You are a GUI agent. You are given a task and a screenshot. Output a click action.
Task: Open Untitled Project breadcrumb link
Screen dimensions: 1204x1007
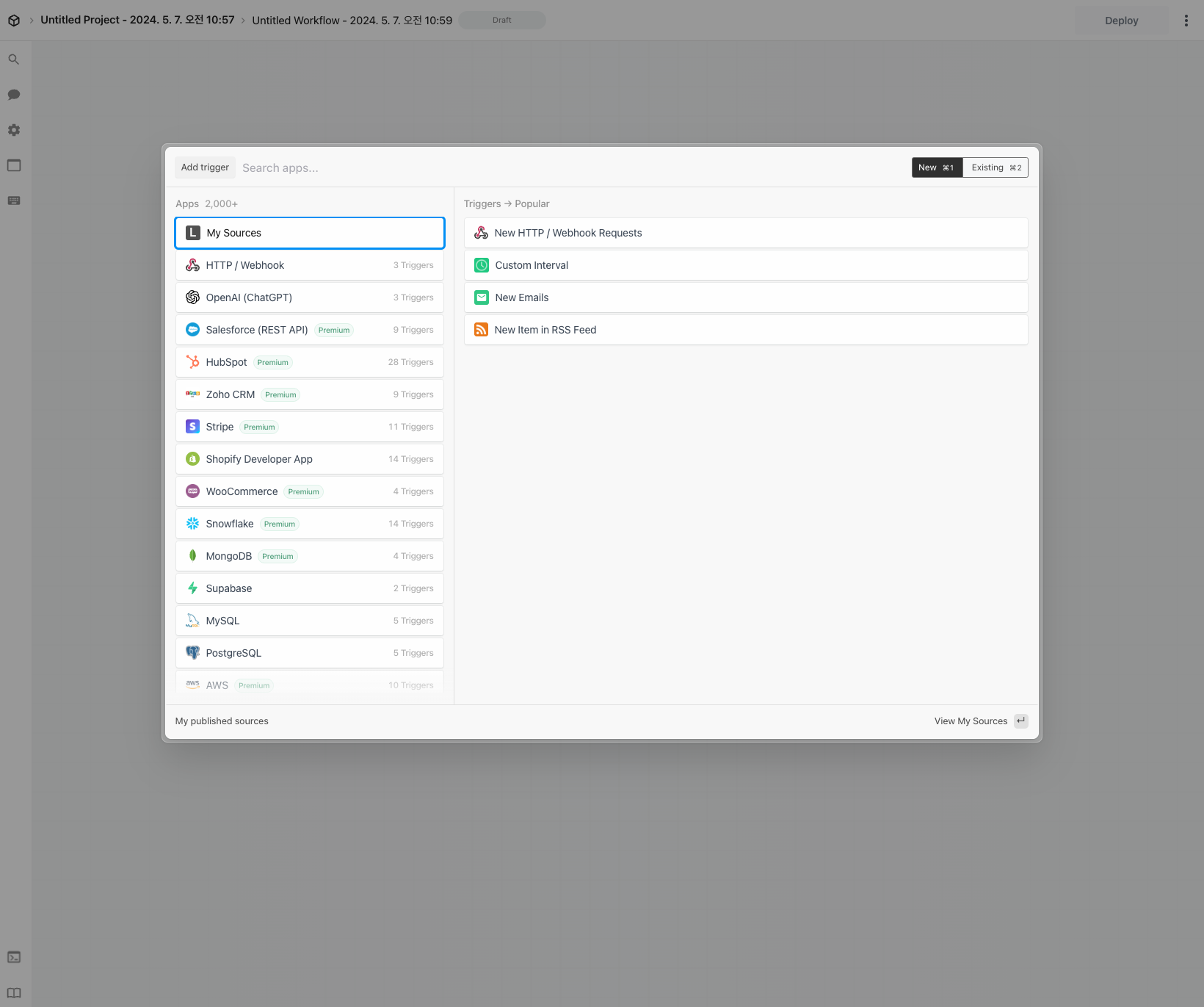tap(137, 20)
